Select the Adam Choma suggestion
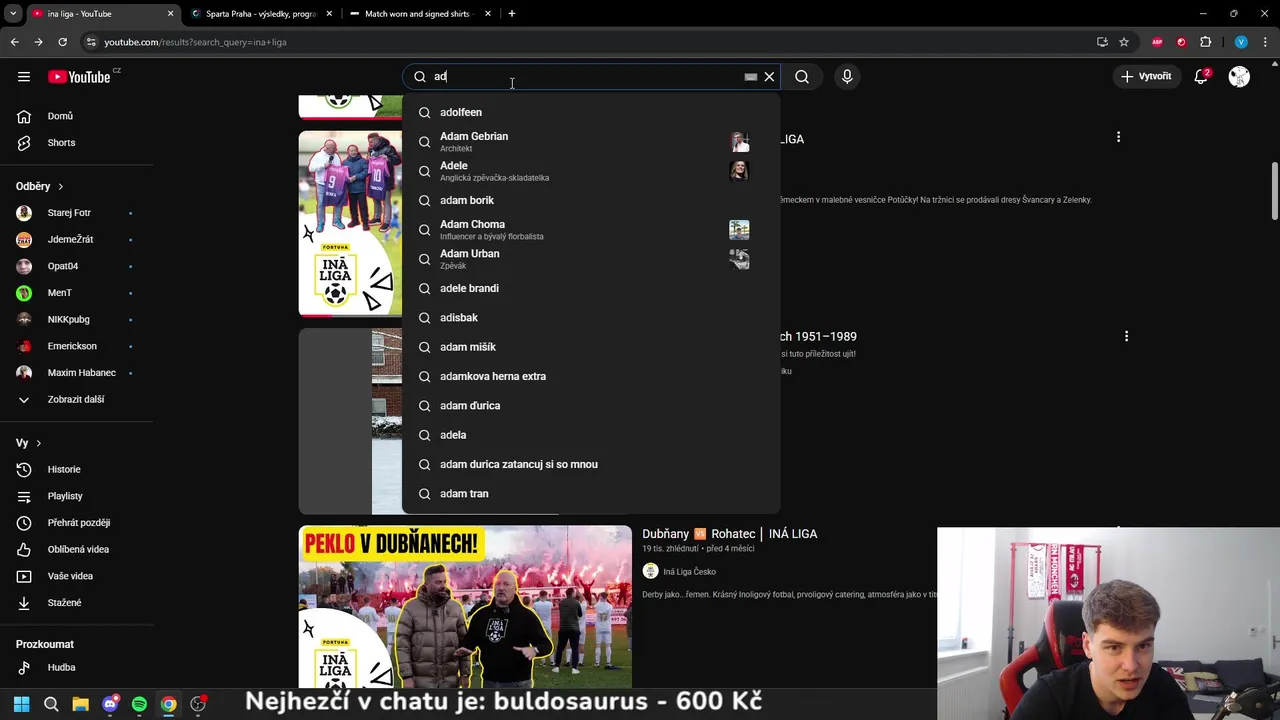1280x720 pixels. pyautogui.click(x=591, y=230)
